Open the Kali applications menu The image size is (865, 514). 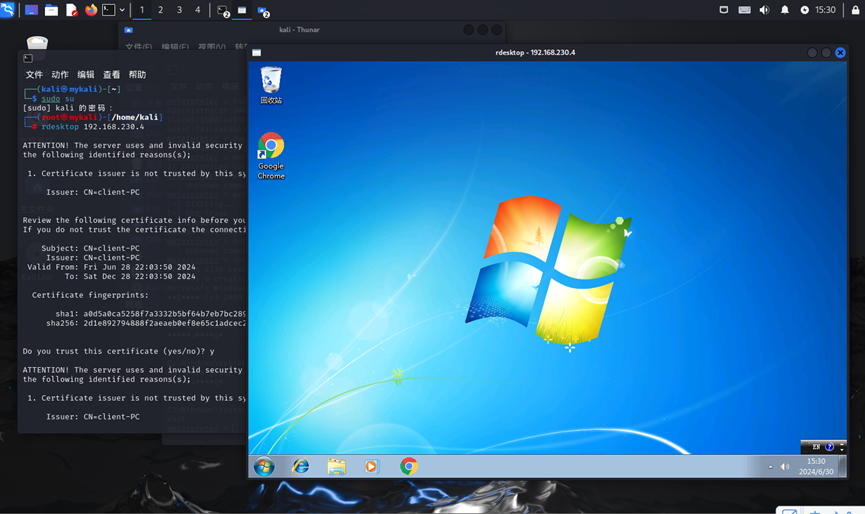click(x=7, y=9)
